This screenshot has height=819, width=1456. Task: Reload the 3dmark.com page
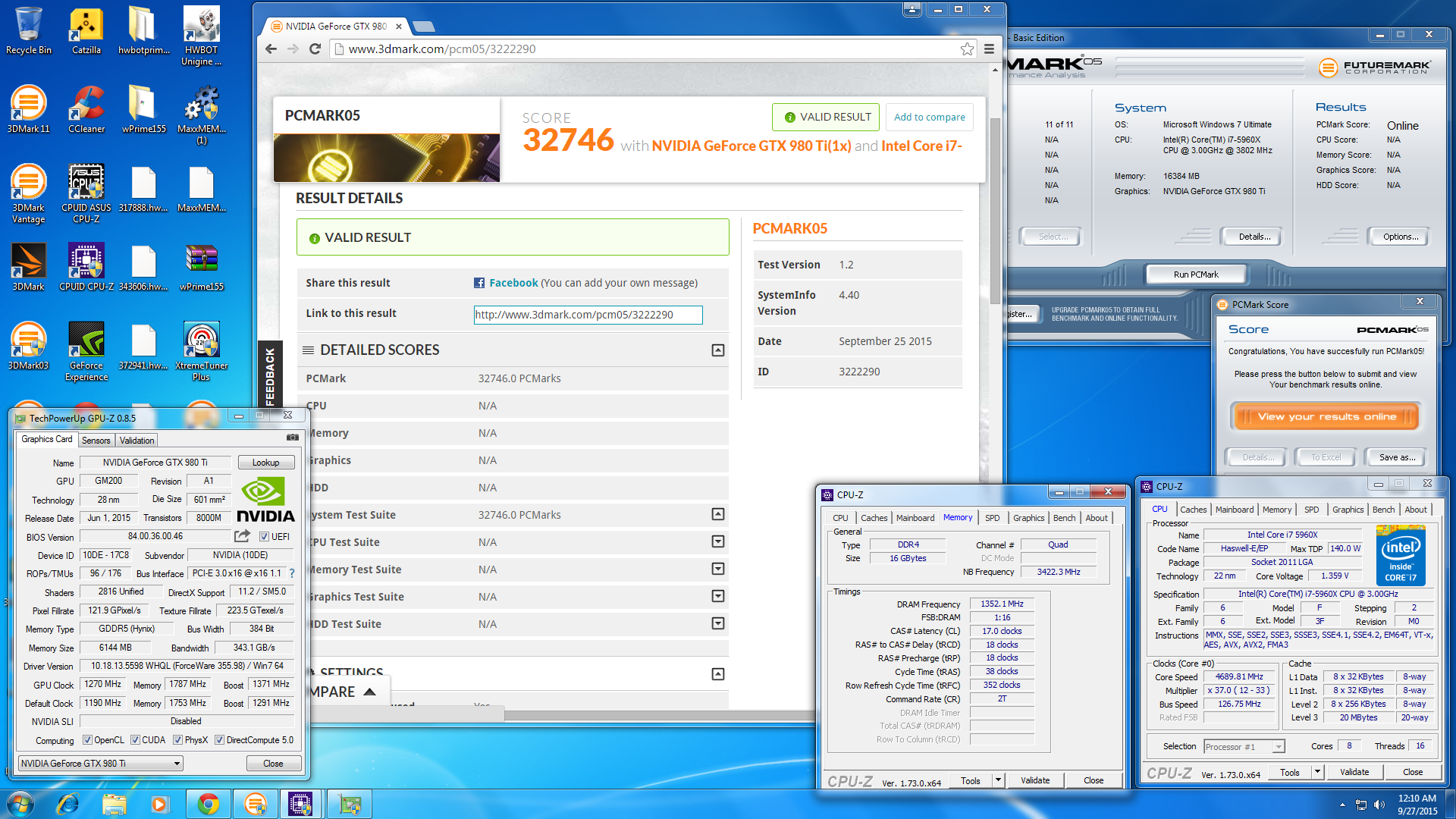coord(315,49)
